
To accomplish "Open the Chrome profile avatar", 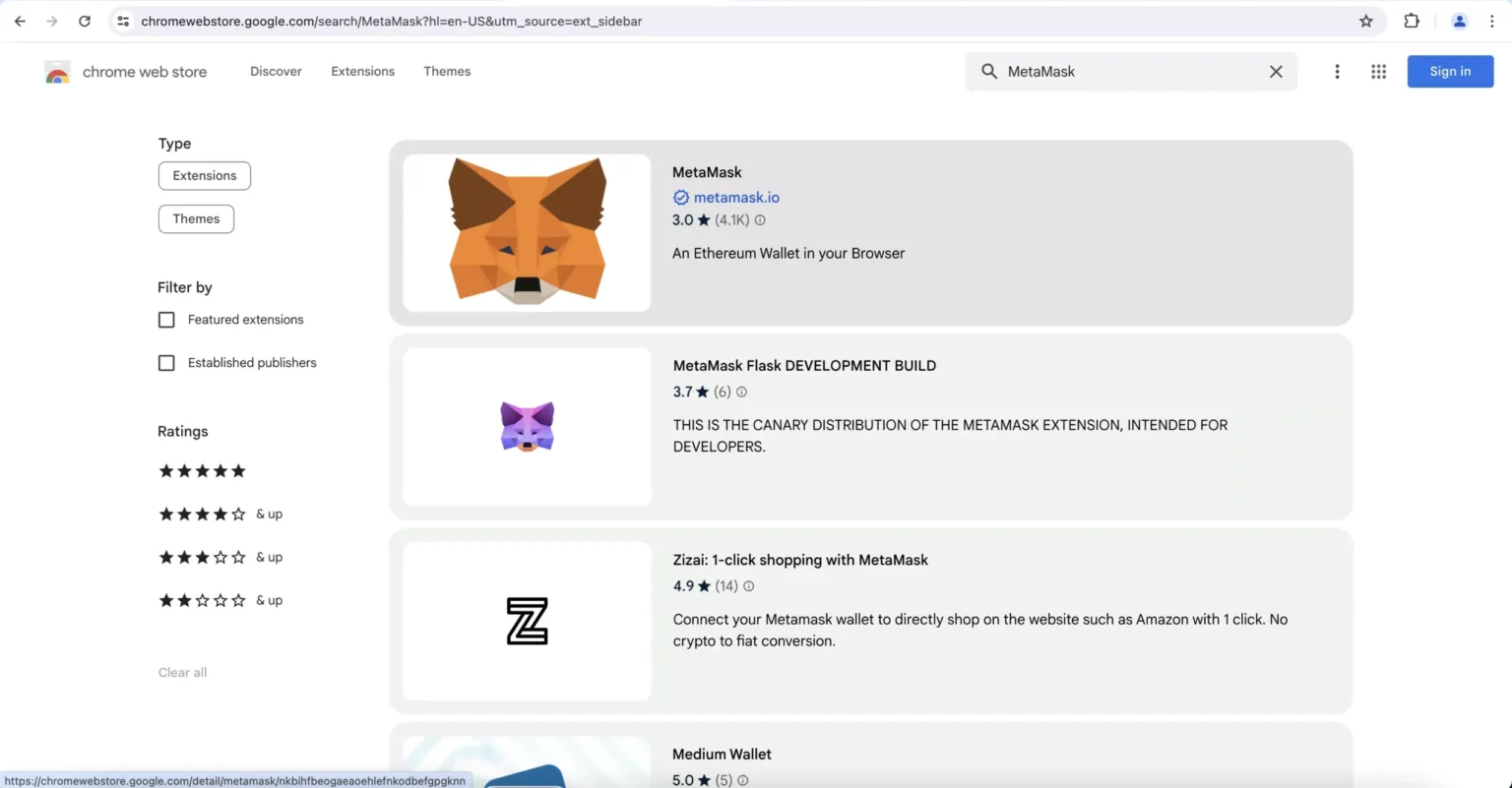I will tap(1460, 21).
